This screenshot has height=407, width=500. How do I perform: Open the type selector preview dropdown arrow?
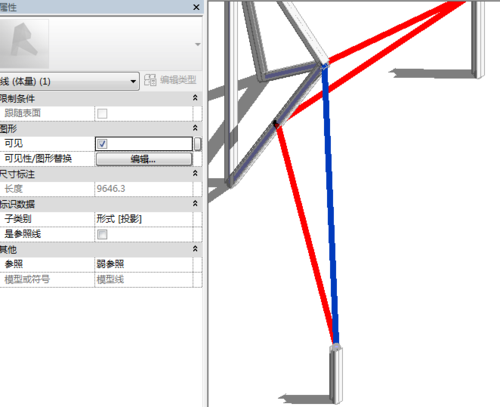pos(198,44)
